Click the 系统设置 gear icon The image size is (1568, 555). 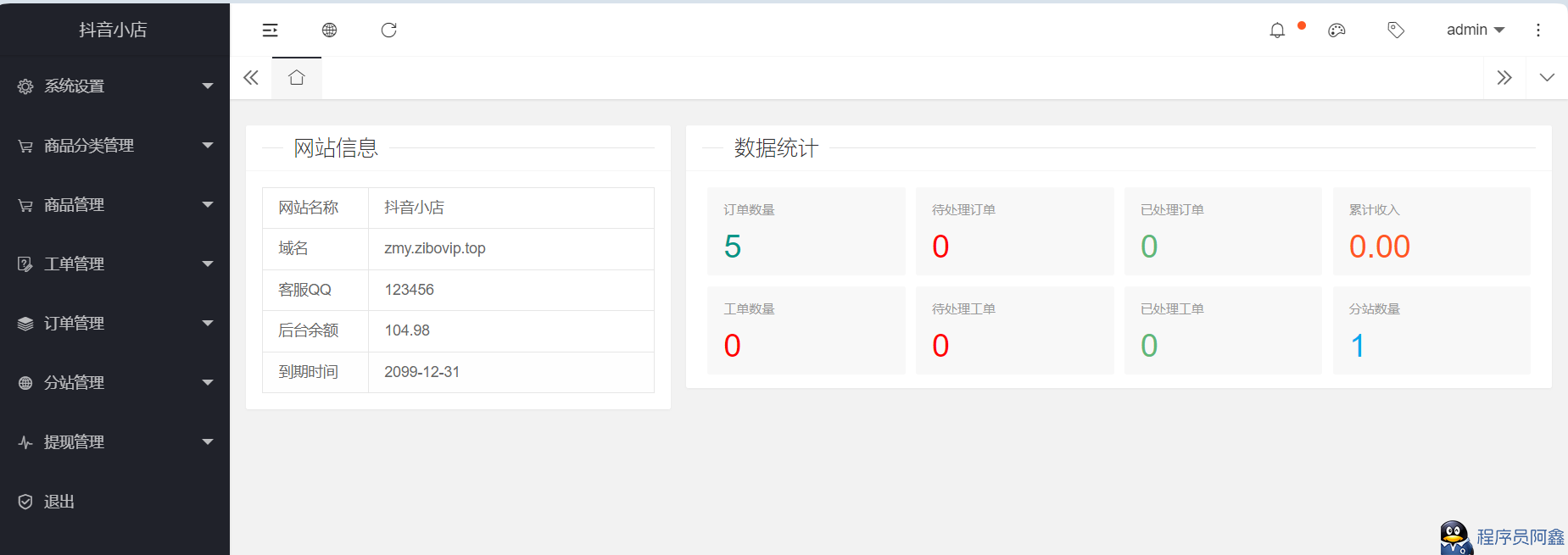tap(25, 86)
